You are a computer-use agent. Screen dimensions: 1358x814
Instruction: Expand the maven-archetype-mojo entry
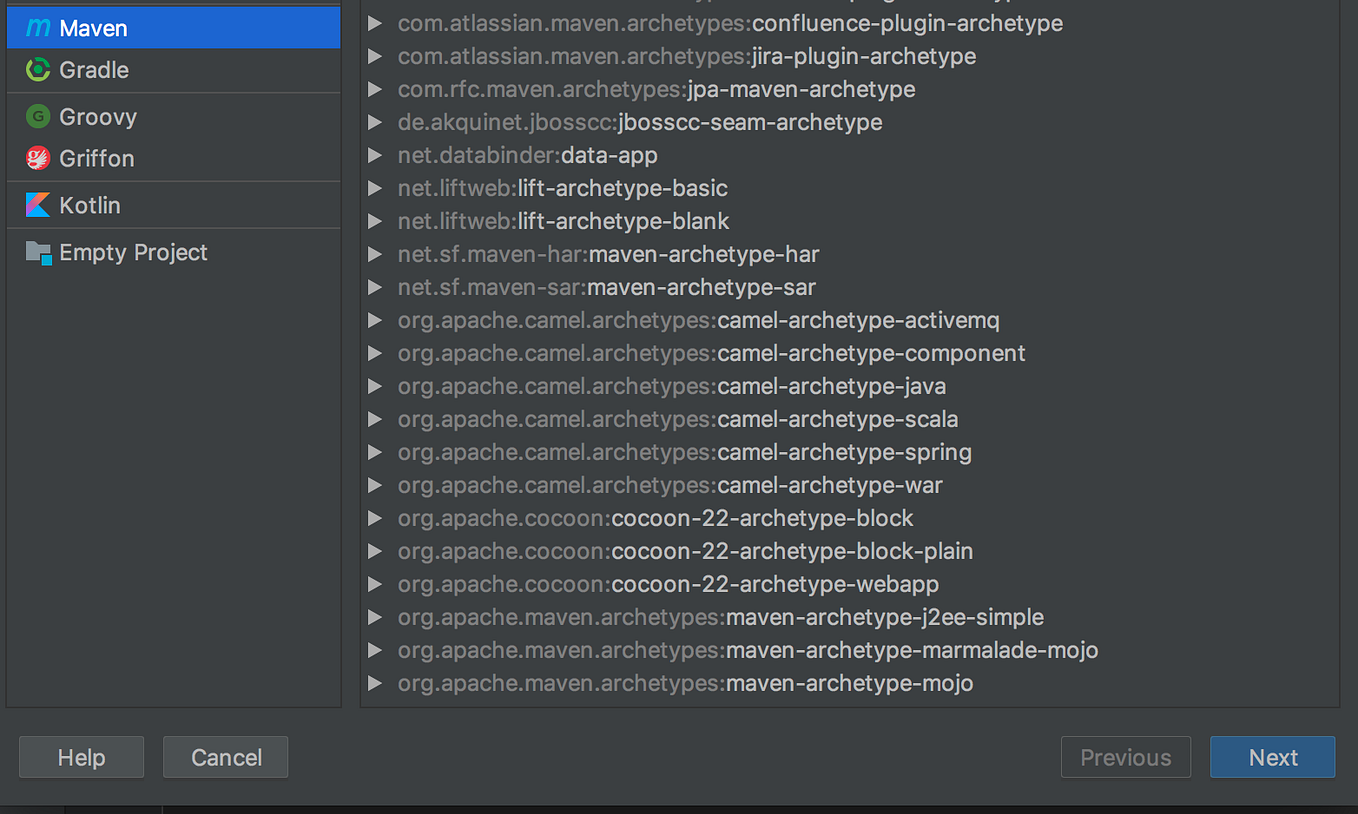click(x=375, y=683)
